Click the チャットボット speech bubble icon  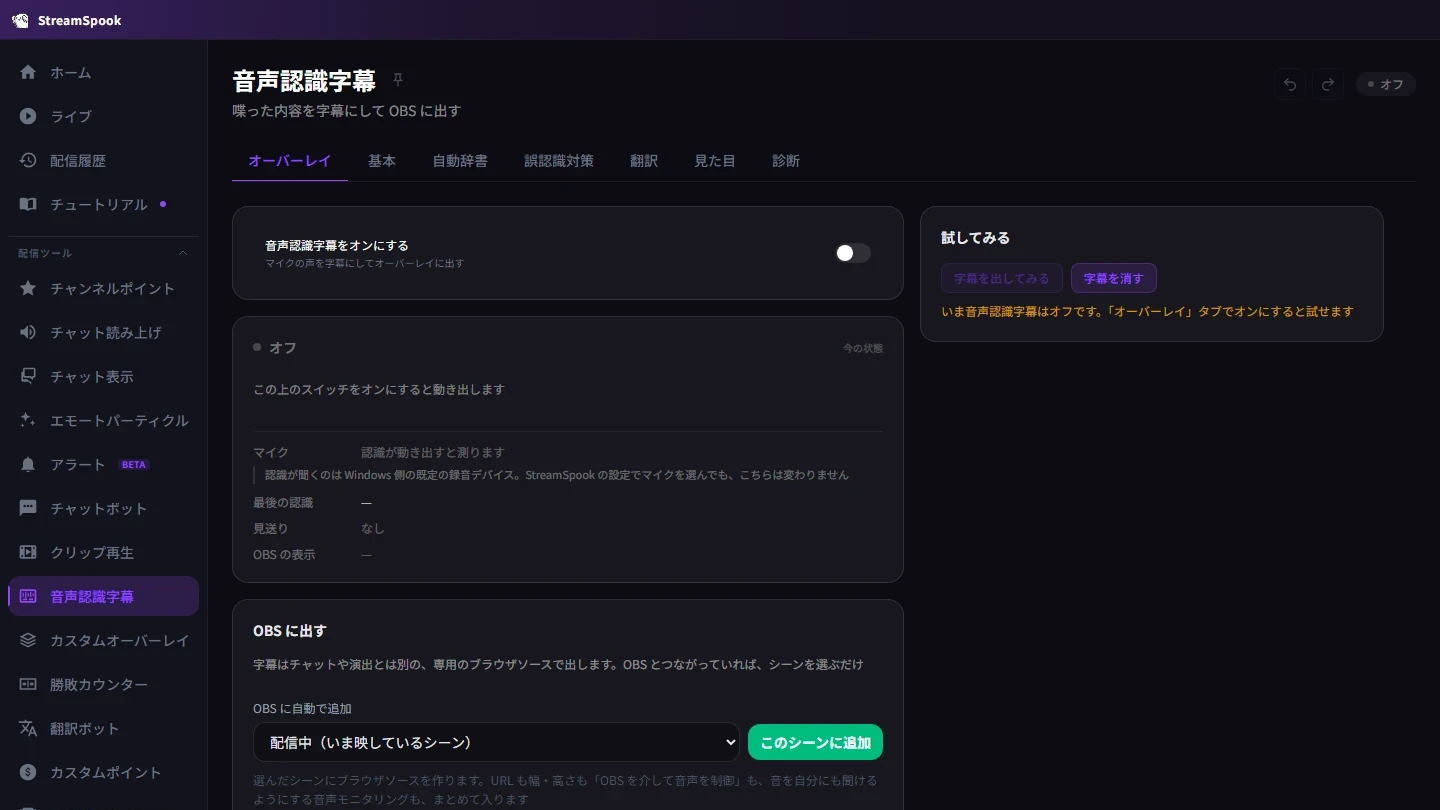pyautogui.click(x=28, y=508)
